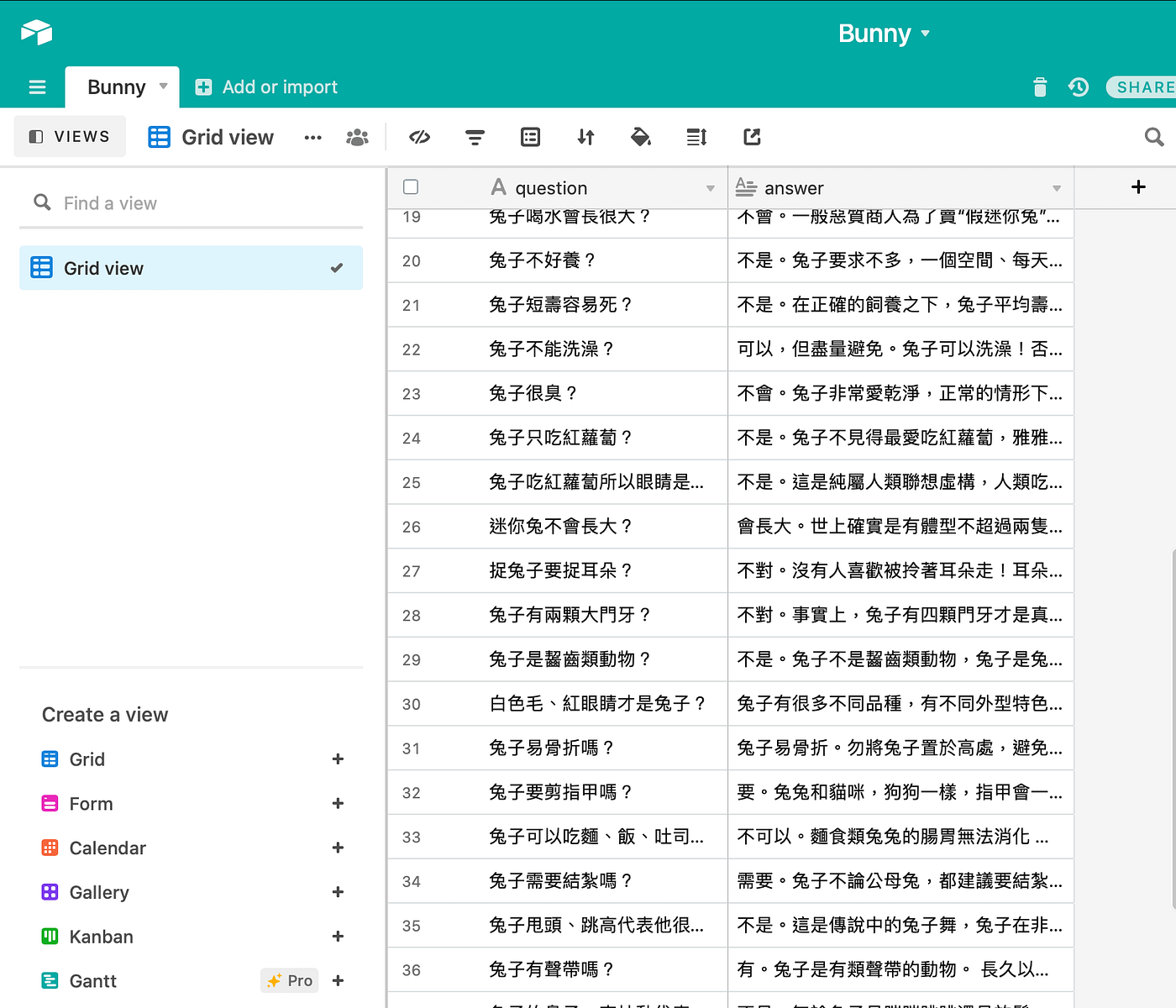Open the paint bucket coloring icon
Image resolution: width=1176 pixels, height=1008 pixels.
coord(641,136)
